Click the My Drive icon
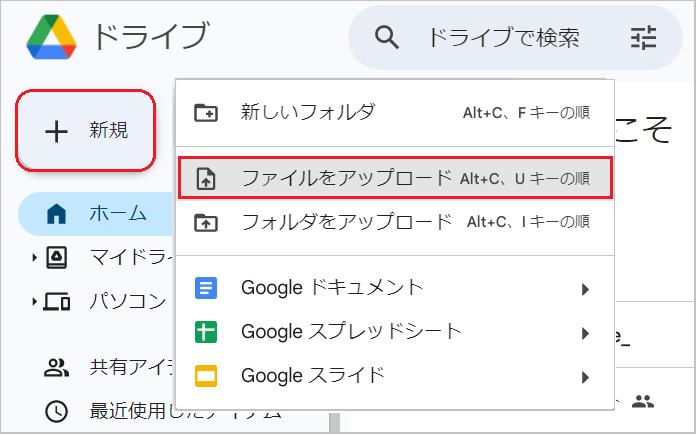Viewport: 697px width, 435px height. click(x=56, y=257)
